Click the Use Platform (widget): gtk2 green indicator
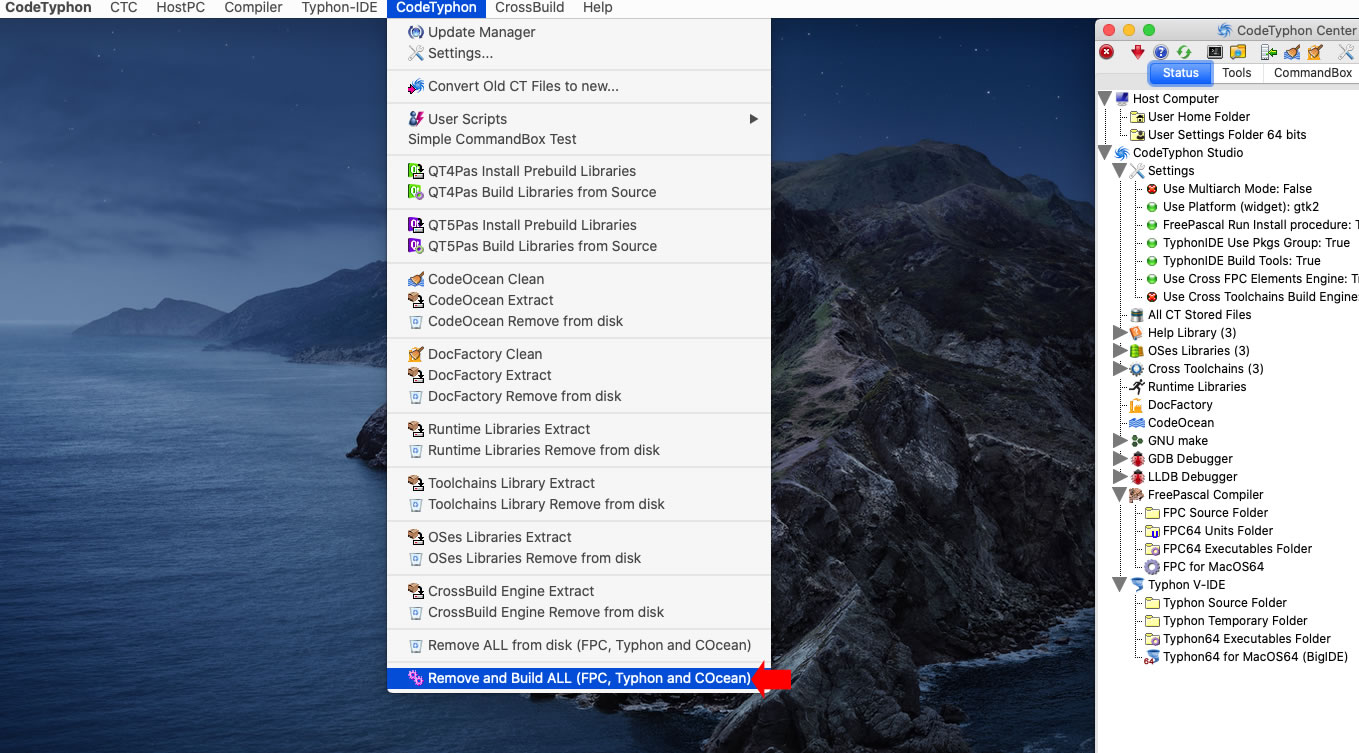The image size is (1359, 753). 1152,207
